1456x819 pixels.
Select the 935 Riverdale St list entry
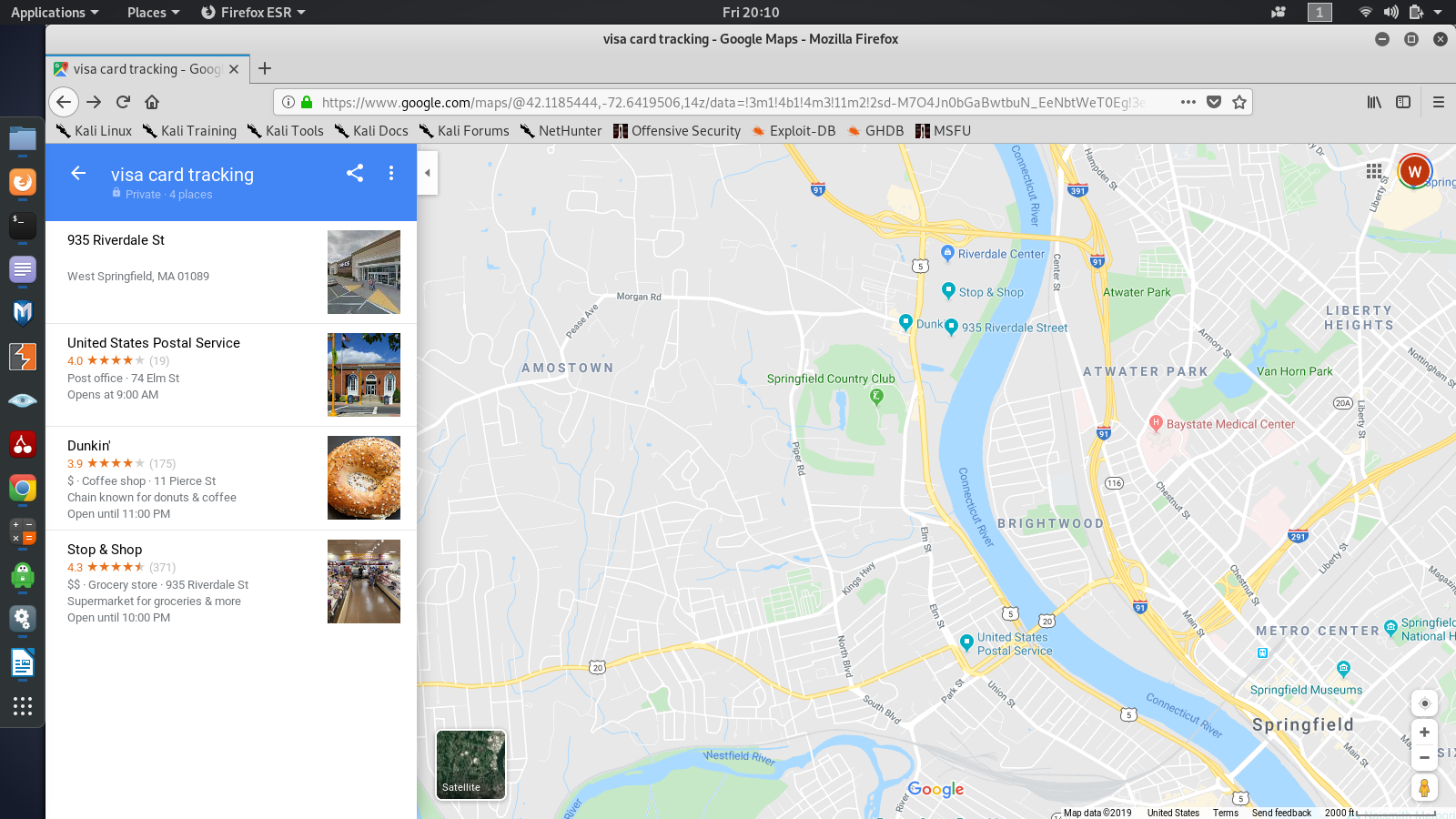(231, 272)
